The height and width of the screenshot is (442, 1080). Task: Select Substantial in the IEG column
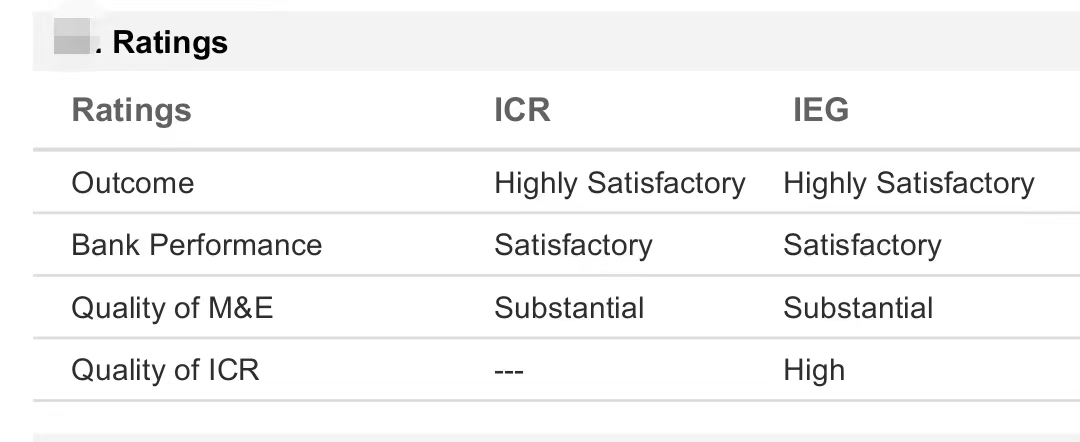[858, 308]
